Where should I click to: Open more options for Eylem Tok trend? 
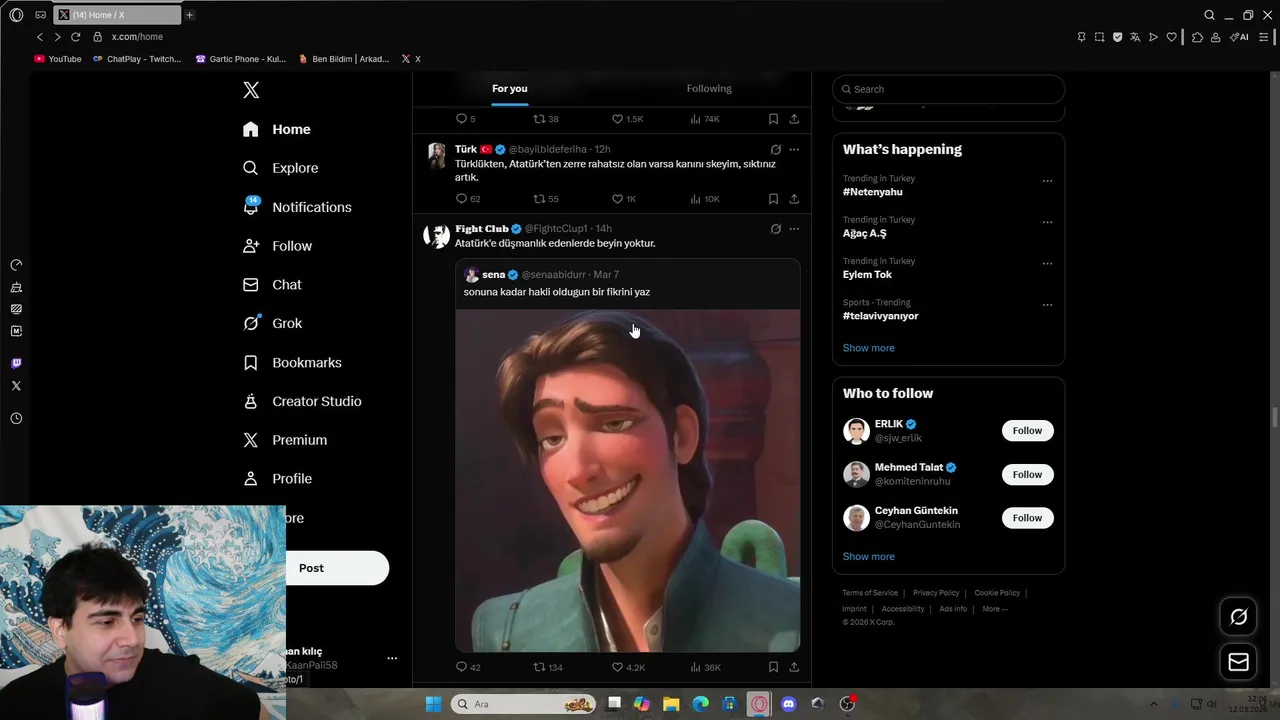coord(1047,264)
